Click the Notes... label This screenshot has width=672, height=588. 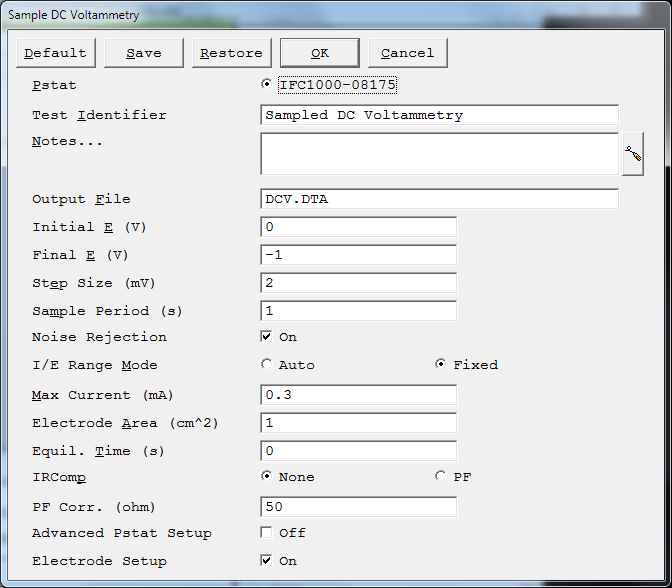click(67, 141)
